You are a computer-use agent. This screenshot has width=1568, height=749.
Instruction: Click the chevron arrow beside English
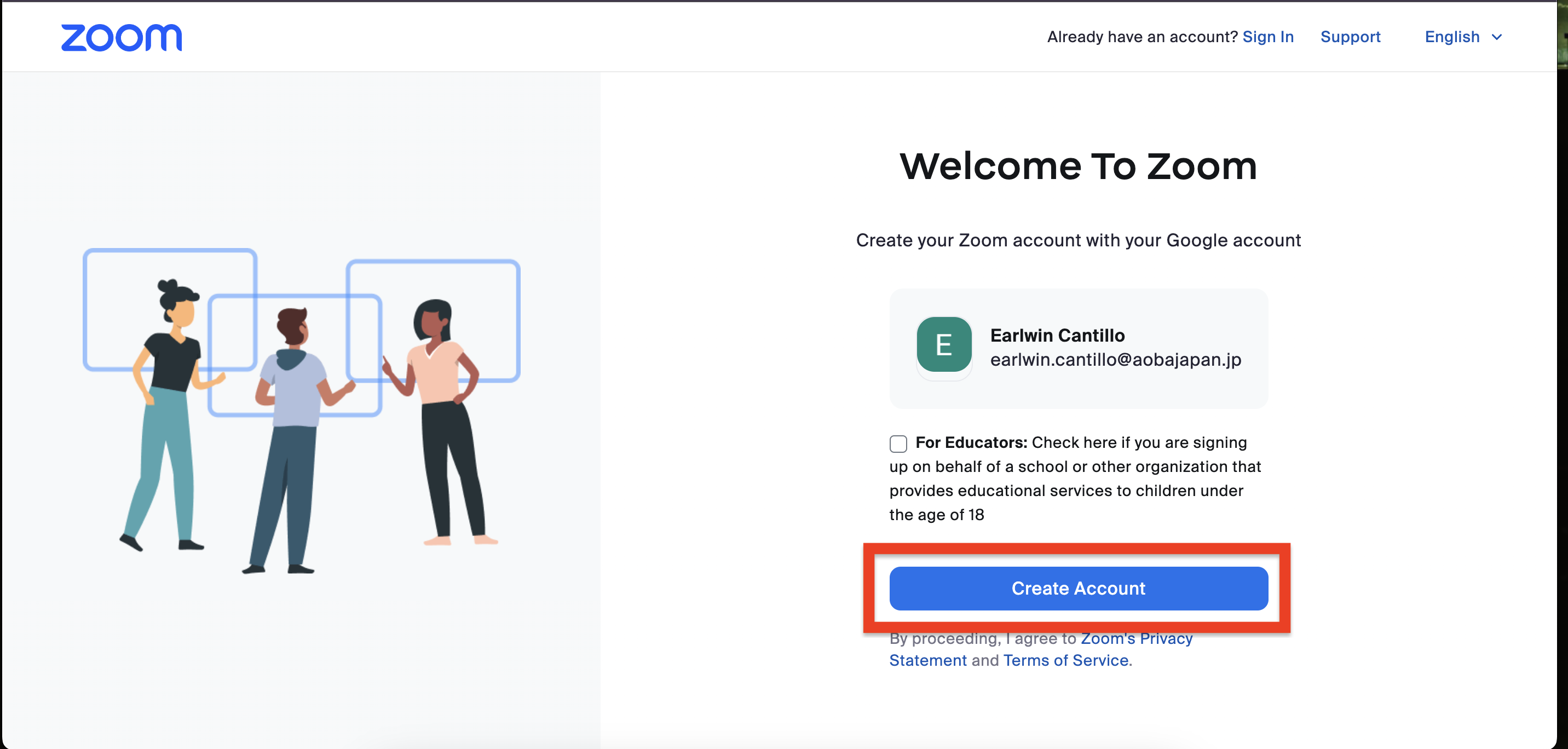click(x=1497, y=38)
